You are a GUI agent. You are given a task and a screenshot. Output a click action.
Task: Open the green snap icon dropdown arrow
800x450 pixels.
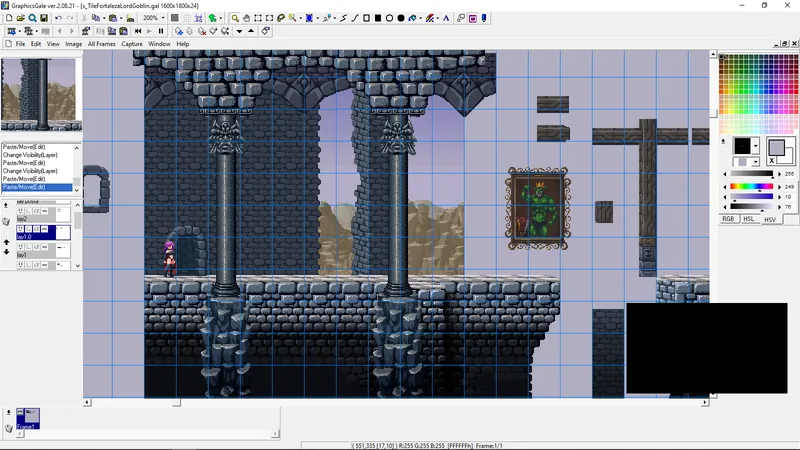tap(220, 18)
